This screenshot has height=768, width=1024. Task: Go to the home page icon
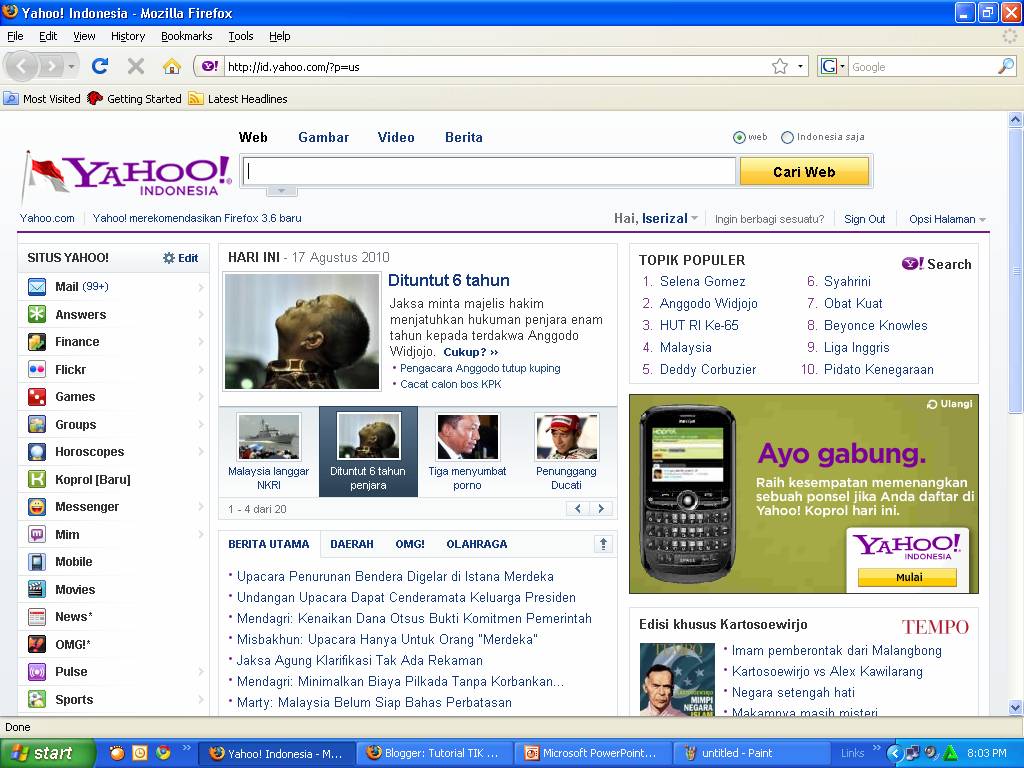pos(172,66)
